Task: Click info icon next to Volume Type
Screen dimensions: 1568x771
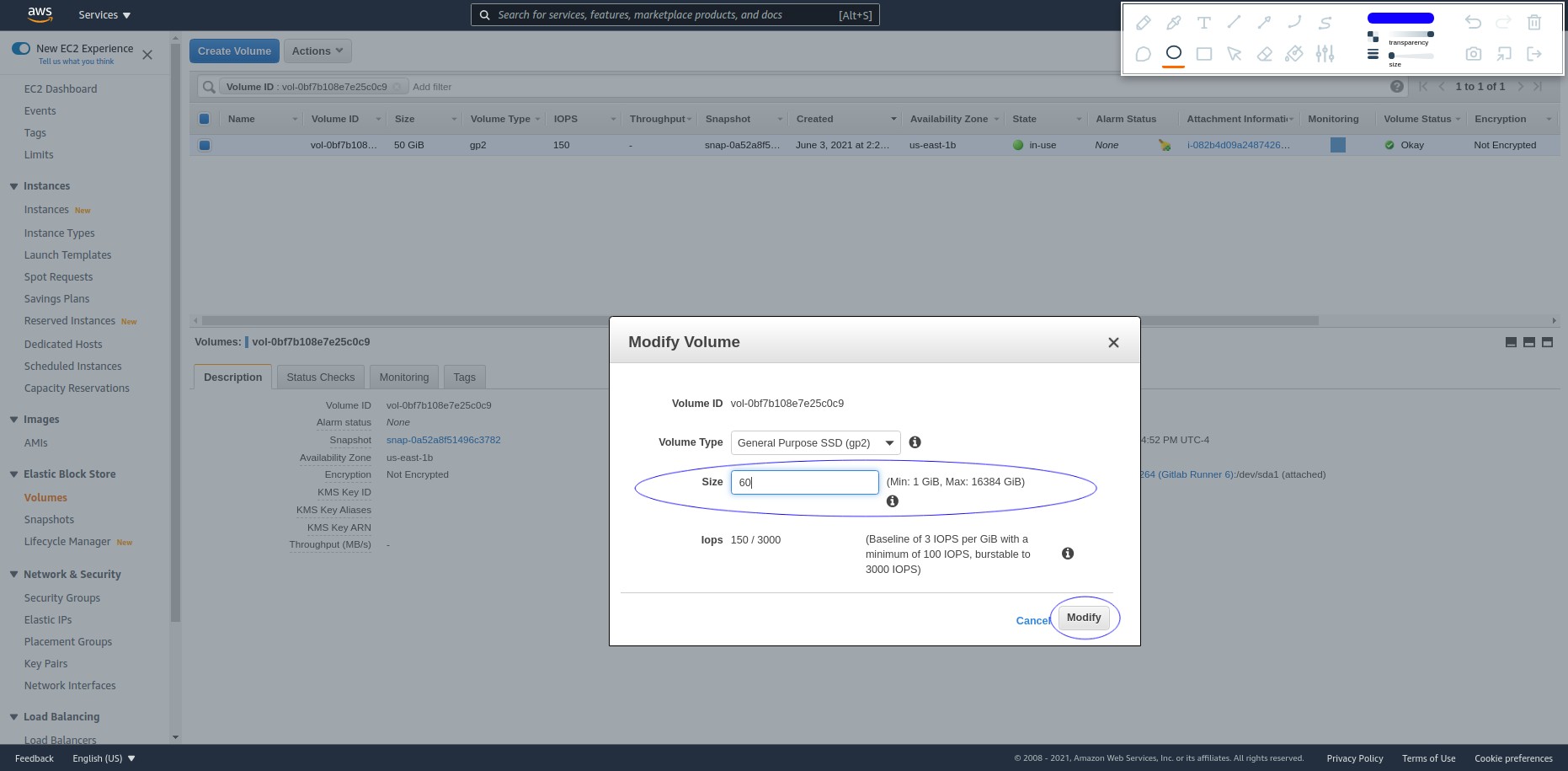Action: (915, 442)
